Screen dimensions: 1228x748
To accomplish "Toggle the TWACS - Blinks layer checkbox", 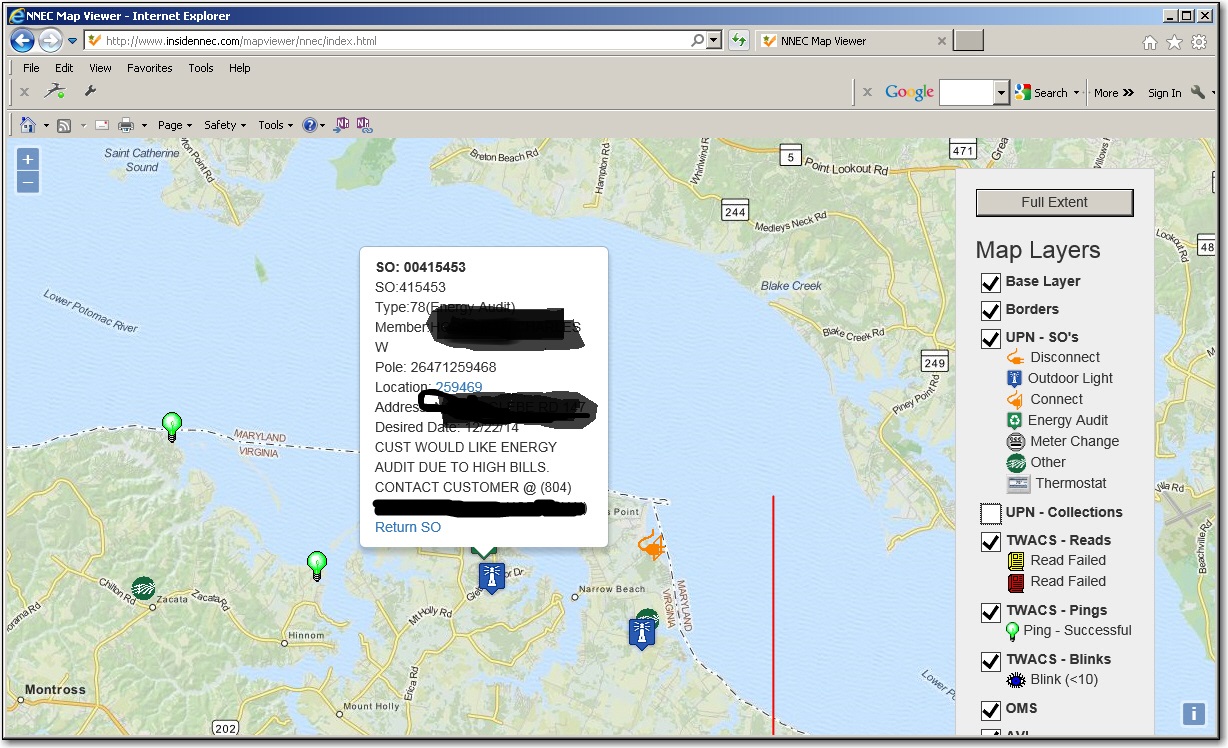I will pyautogui.click(x=990, y=661).
